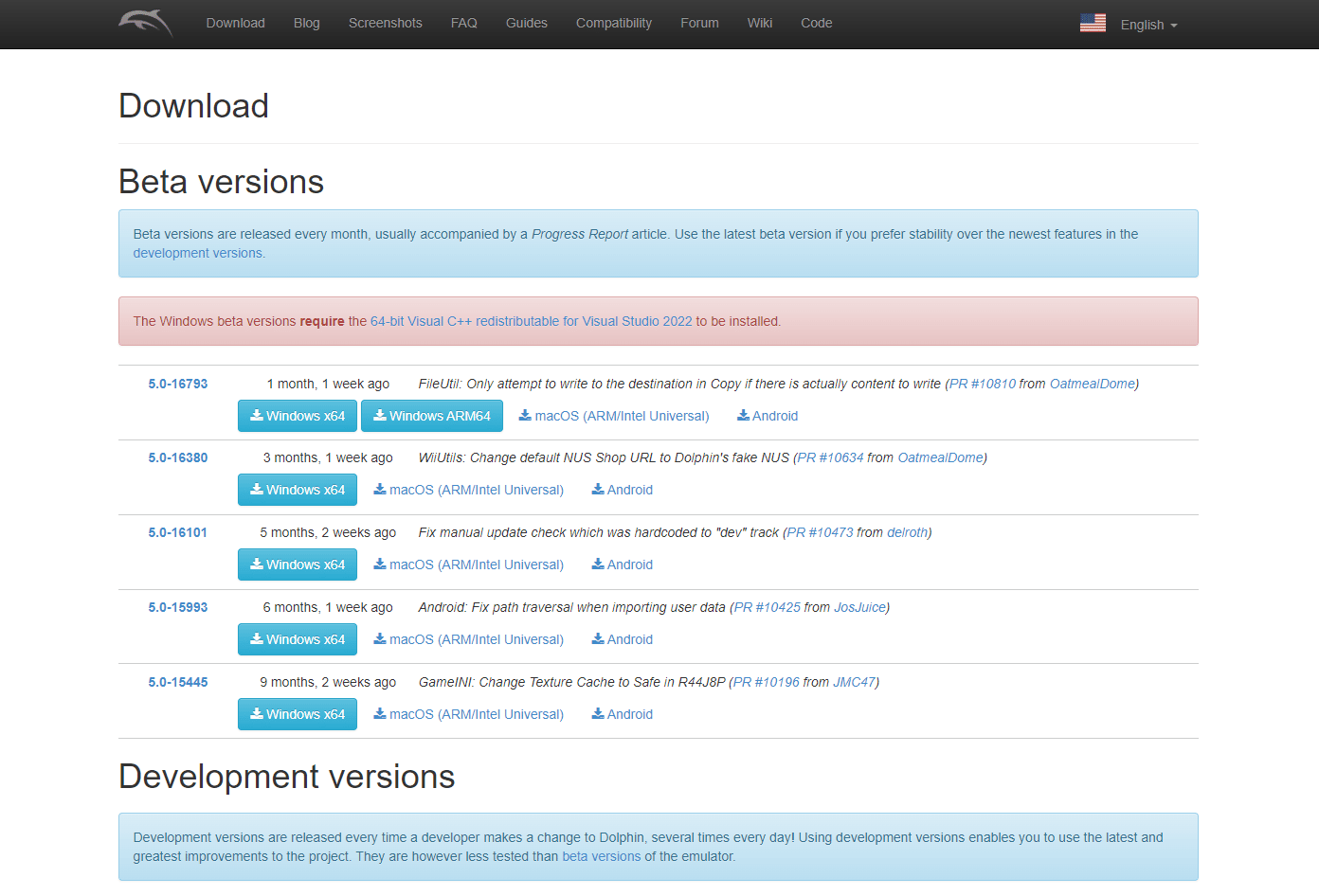
Task: Download Windows x64 build for 5.0-15993
Action: tap(298, 639)
